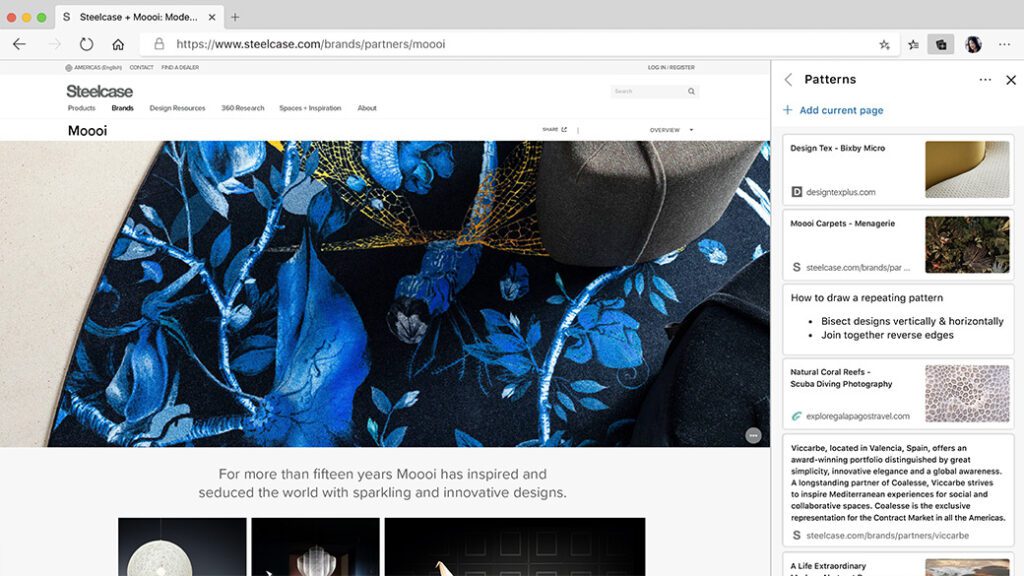
Task: Open the Brands menu
Action: (122, 108)
